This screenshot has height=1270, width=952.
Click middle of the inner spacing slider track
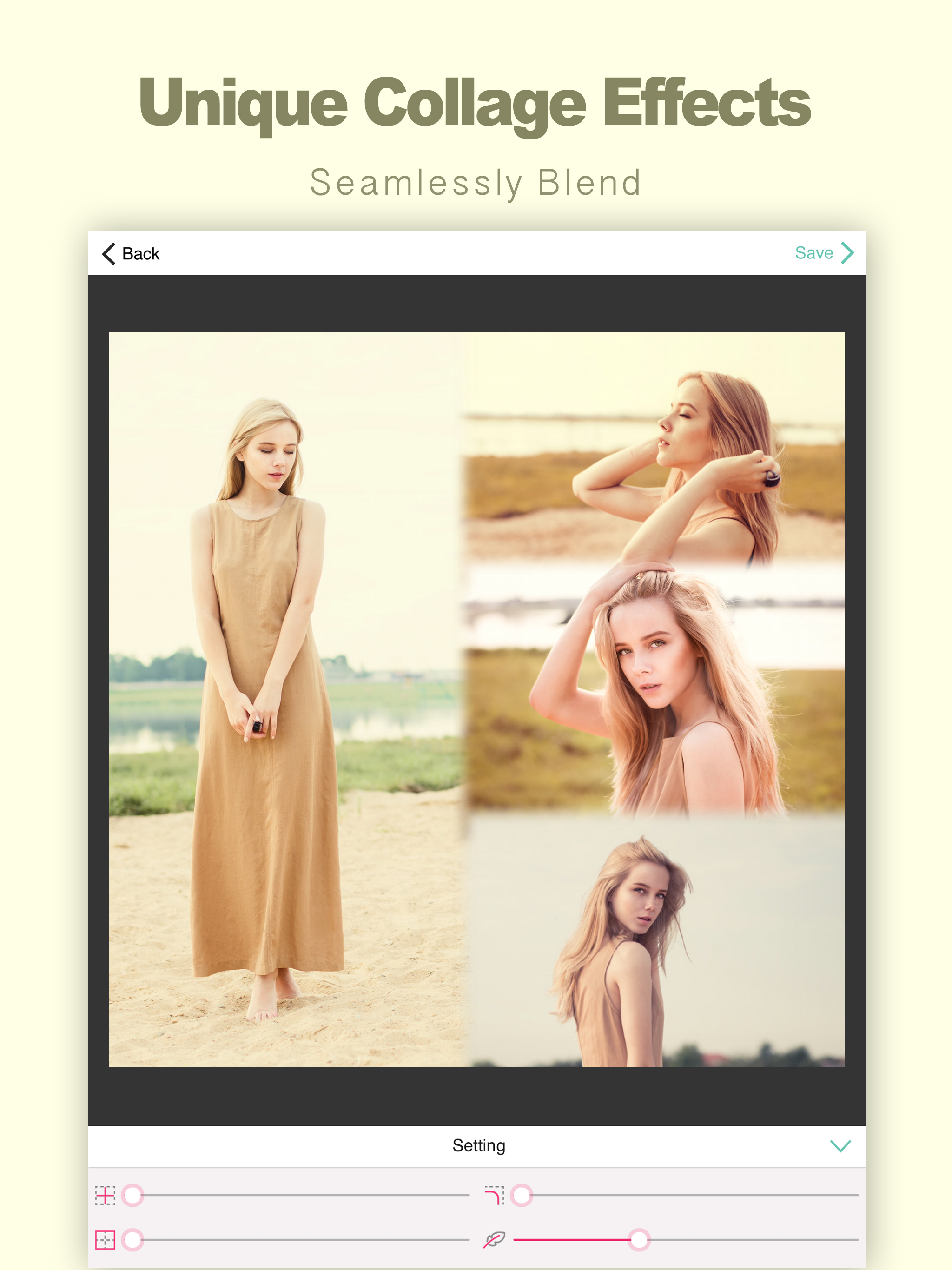tap(301, 1195)
